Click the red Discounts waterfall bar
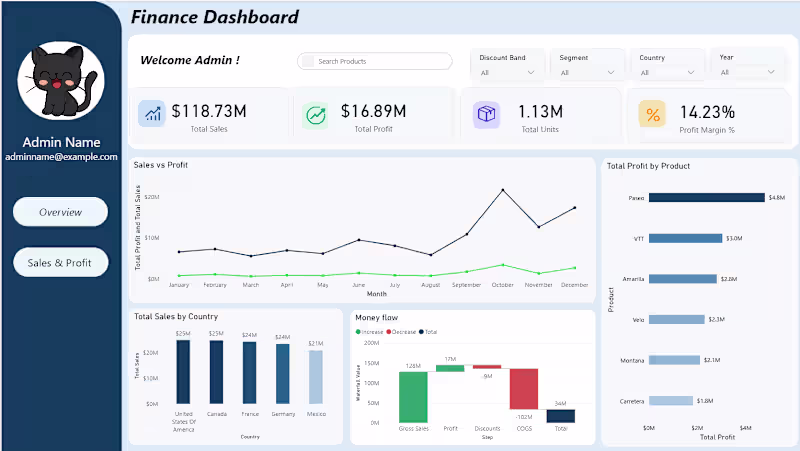800x451 pixels. [x=487, y=367]
